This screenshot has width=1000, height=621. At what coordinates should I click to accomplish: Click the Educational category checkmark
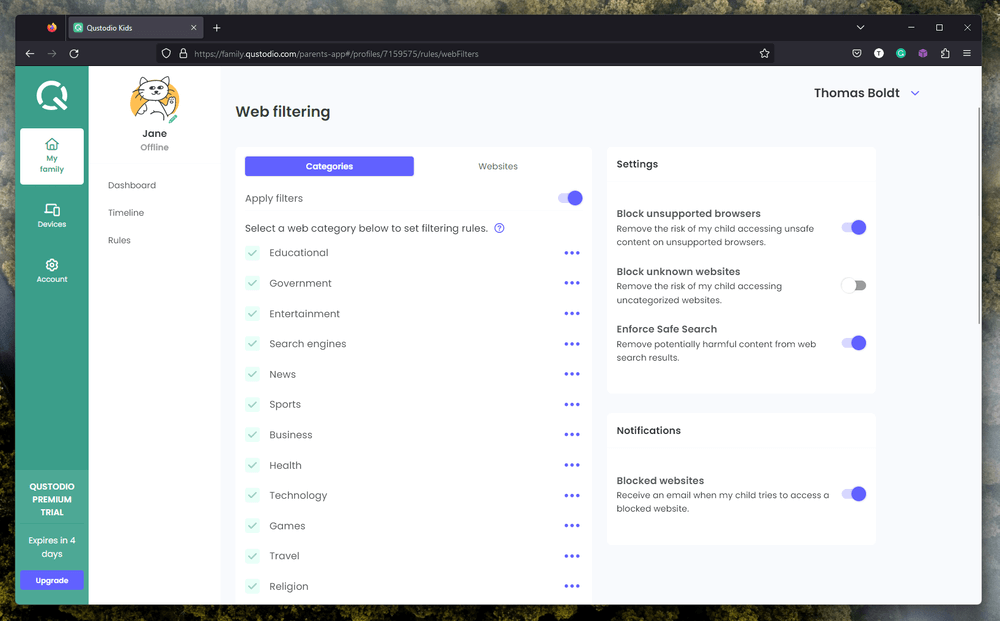253,253
